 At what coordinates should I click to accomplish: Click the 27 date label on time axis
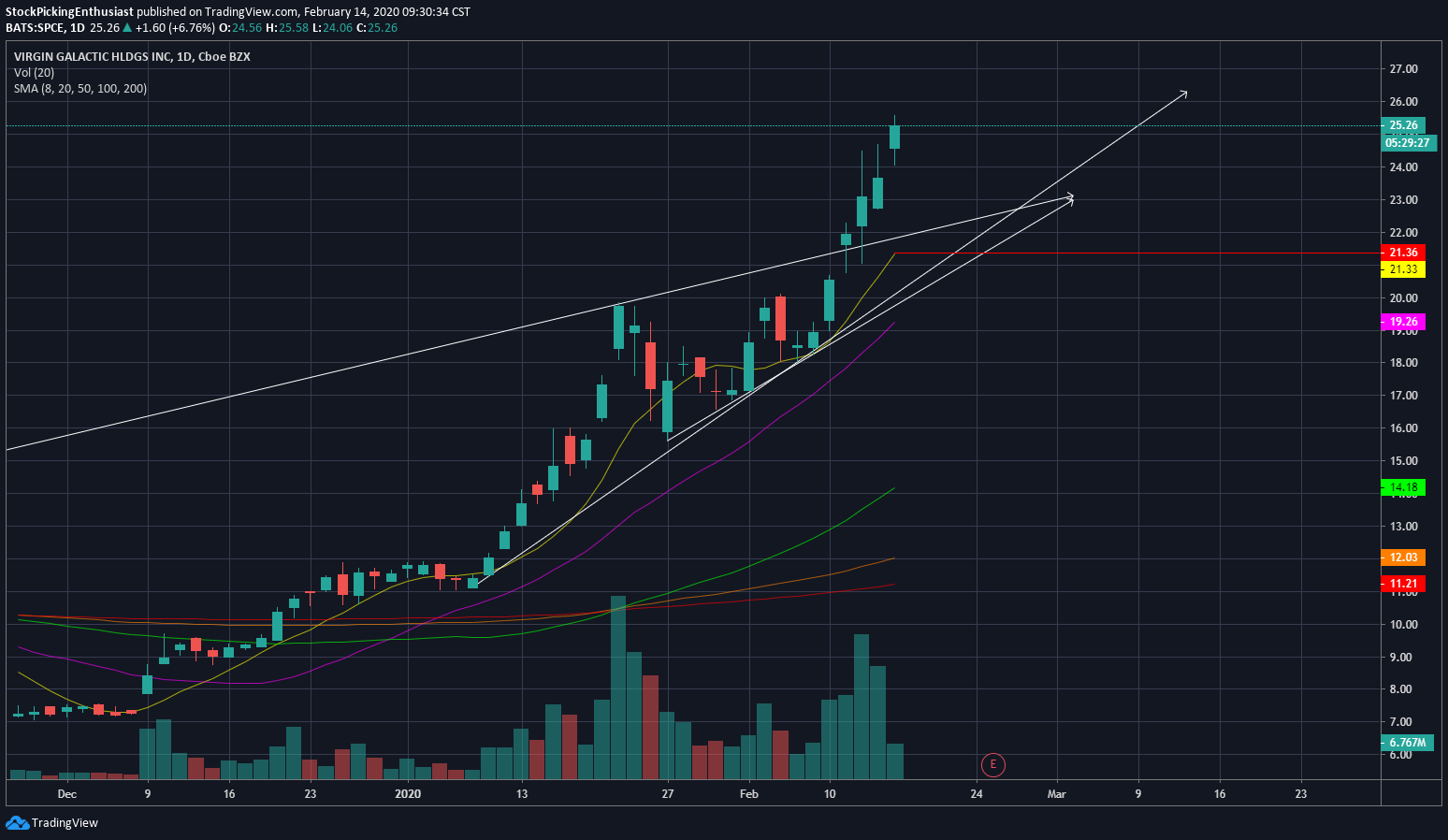(x=668, y=794)
